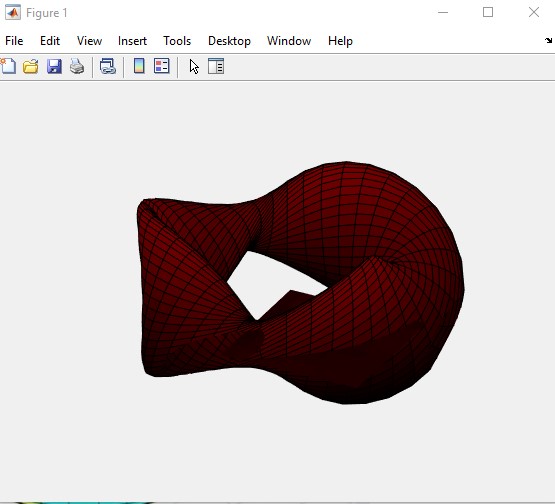Open a file with the folder icon
555x504 pixels.
31,66
